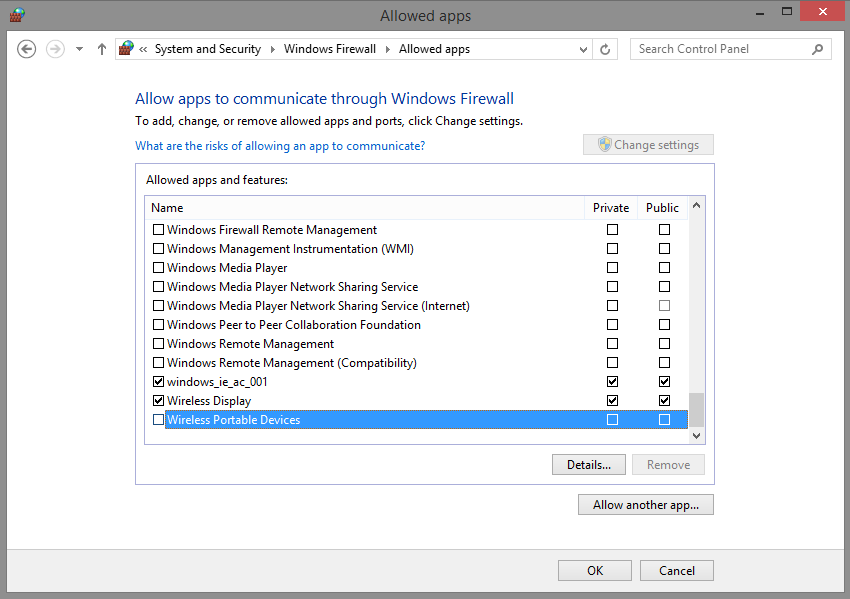Check Windows Remote Management name checkbox
The image size is (850, 599).
click(x=158, y=344)
